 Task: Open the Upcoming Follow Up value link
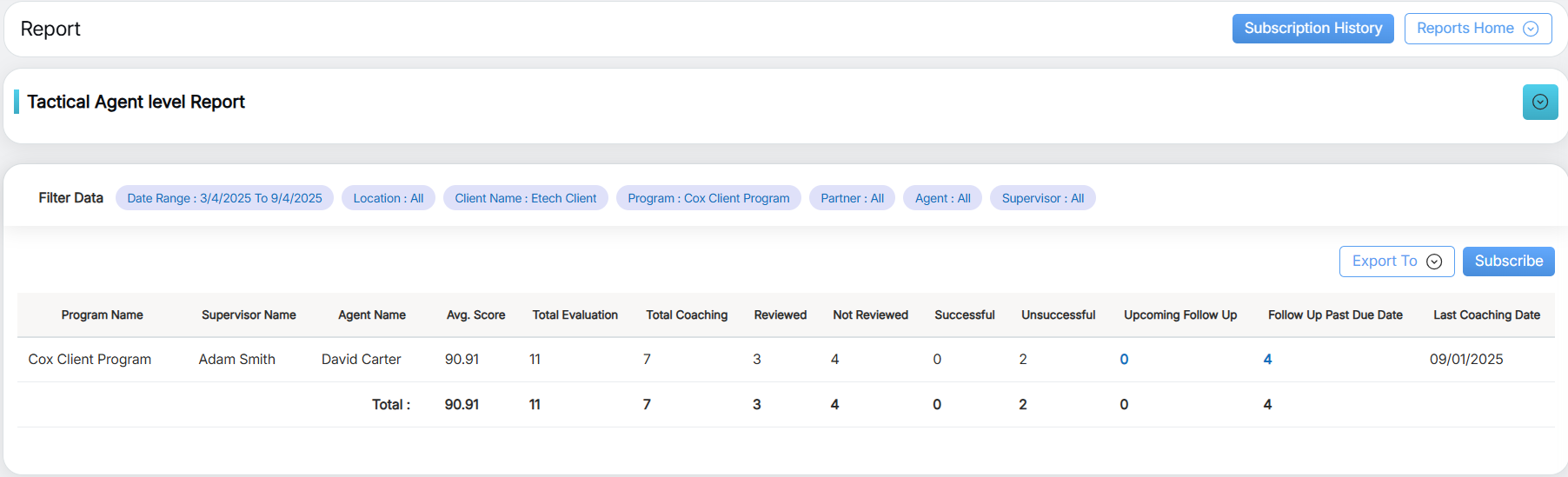point(1124,360)
